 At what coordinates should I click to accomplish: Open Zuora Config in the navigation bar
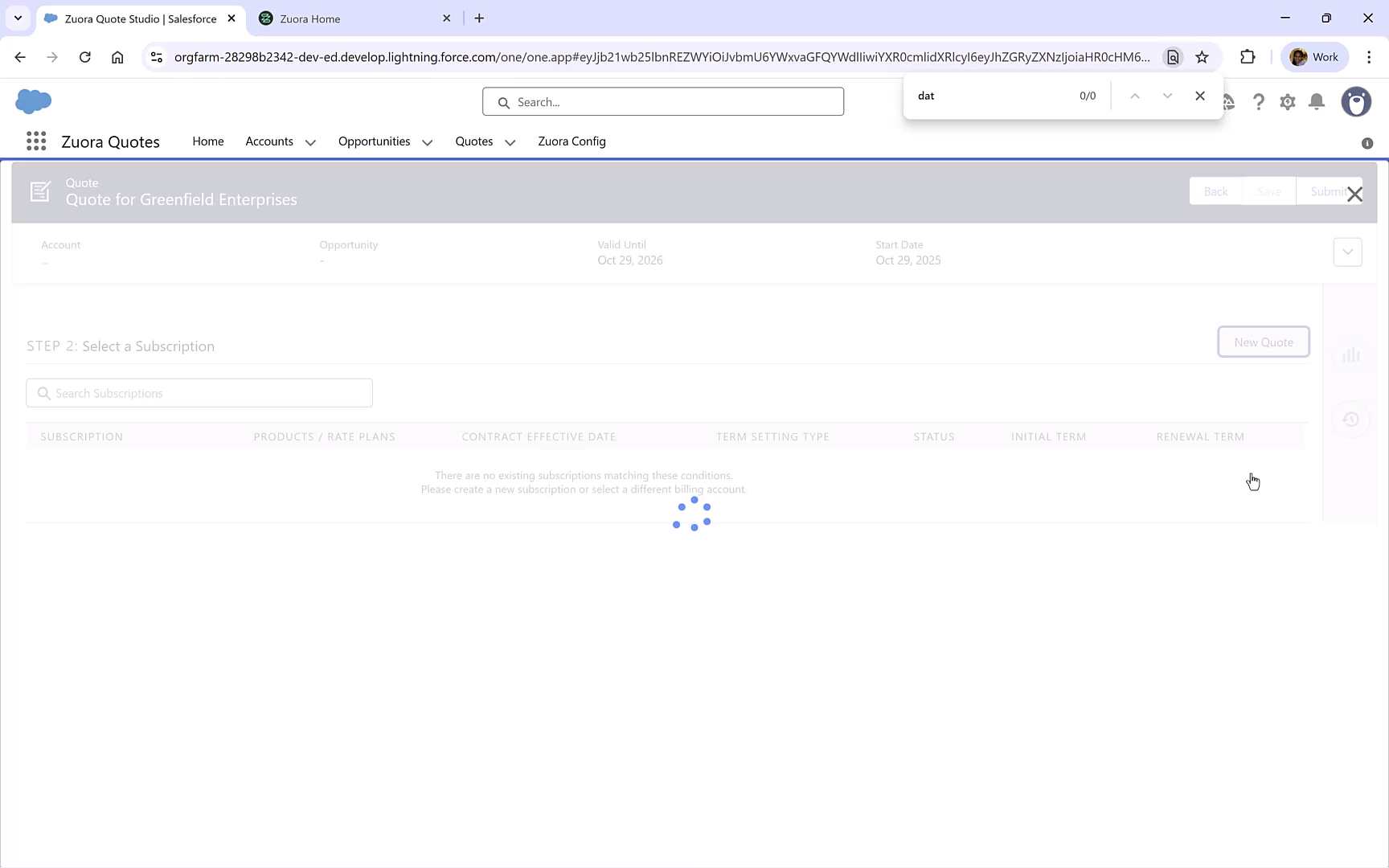[572, 141]
